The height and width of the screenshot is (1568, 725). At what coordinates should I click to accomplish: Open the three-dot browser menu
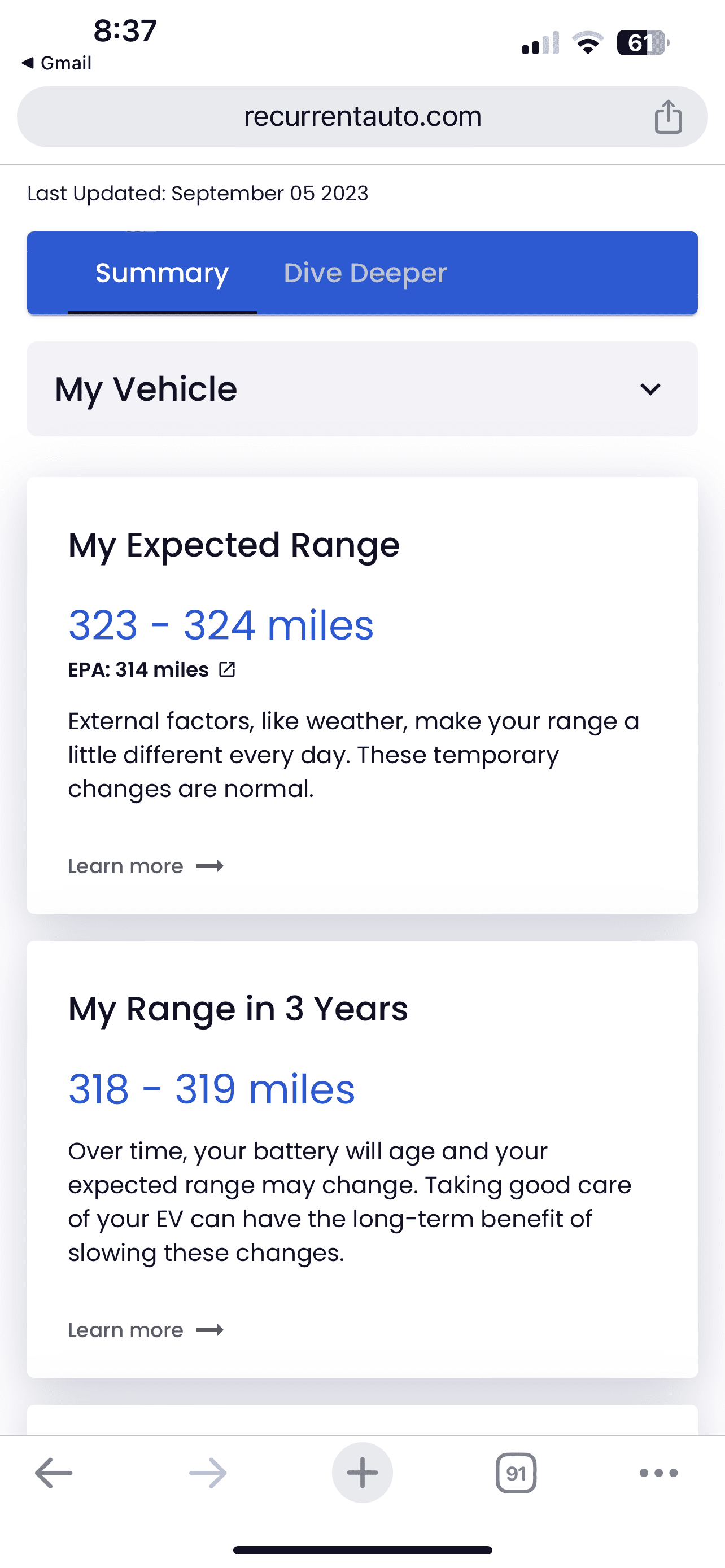tap(658, 1473)
